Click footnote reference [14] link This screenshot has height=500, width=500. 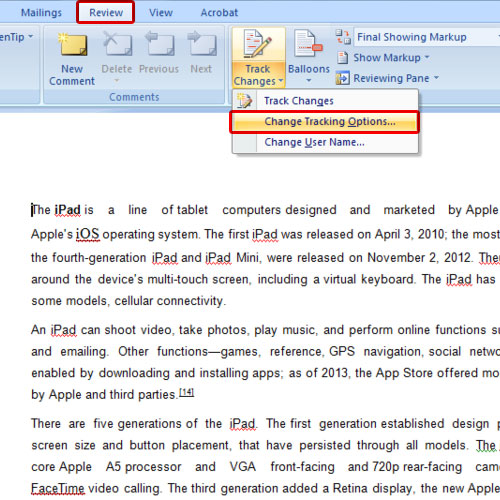(187, 392)
